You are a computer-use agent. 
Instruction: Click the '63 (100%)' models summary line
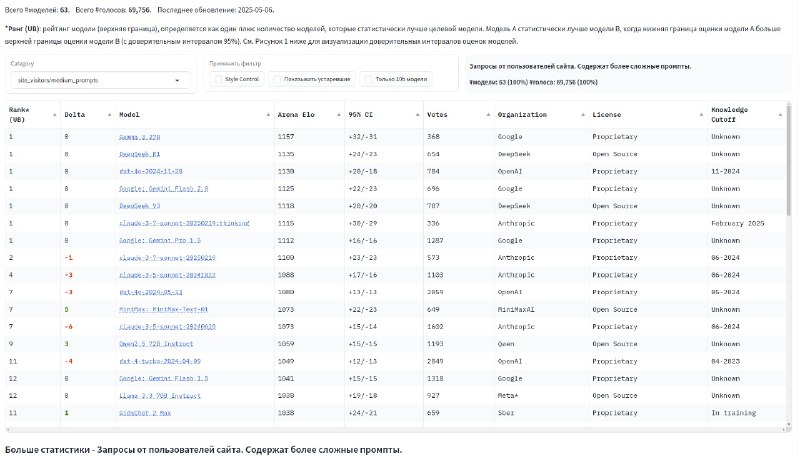(533, 82)
